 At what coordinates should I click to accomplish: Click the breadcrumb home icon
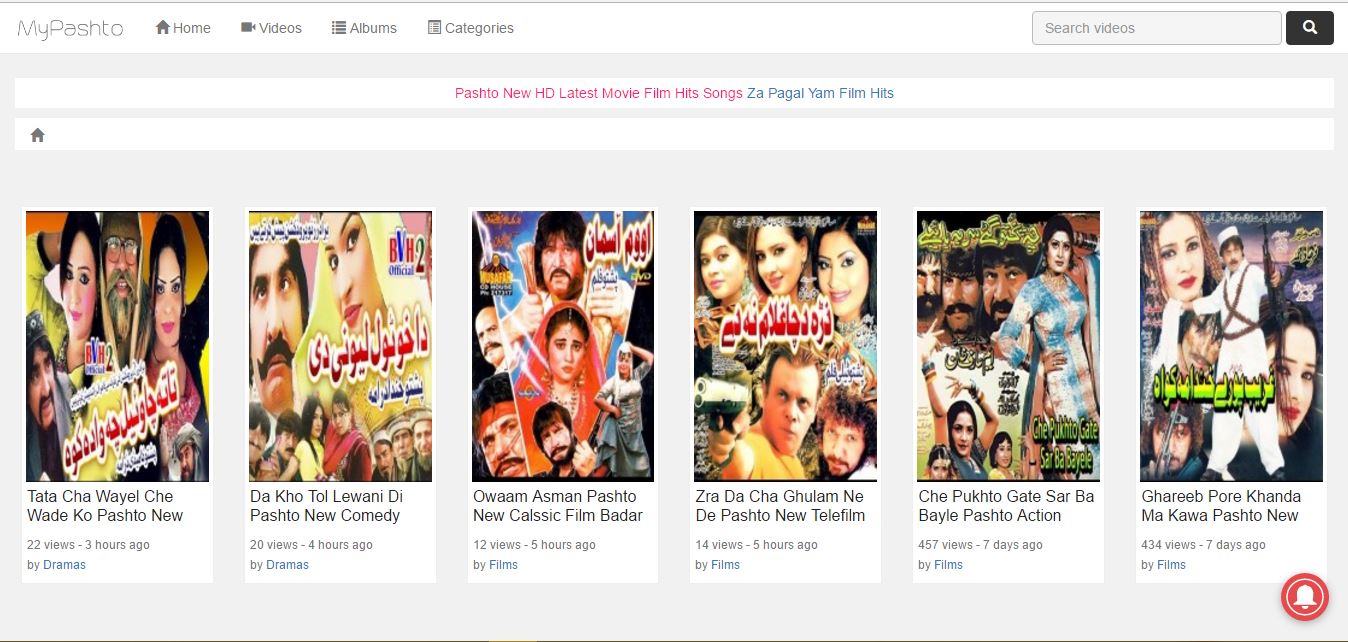[x=38, y=135]
